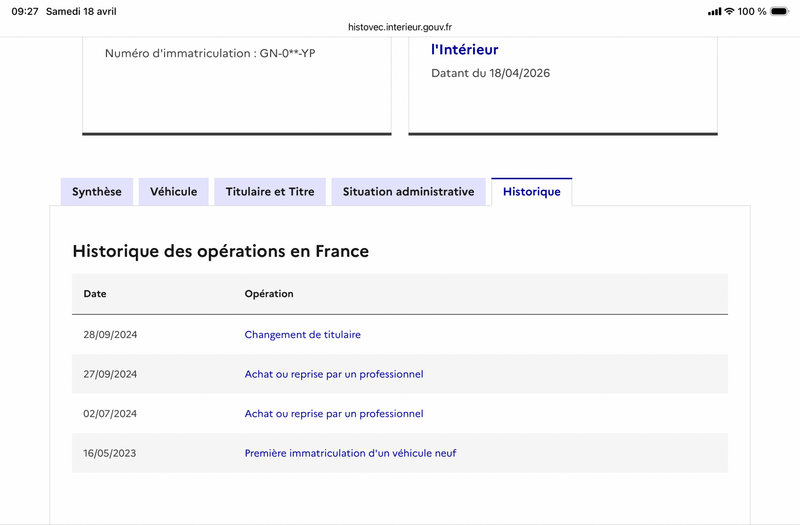Tap the cellular signal bars icon

[714, 11]
